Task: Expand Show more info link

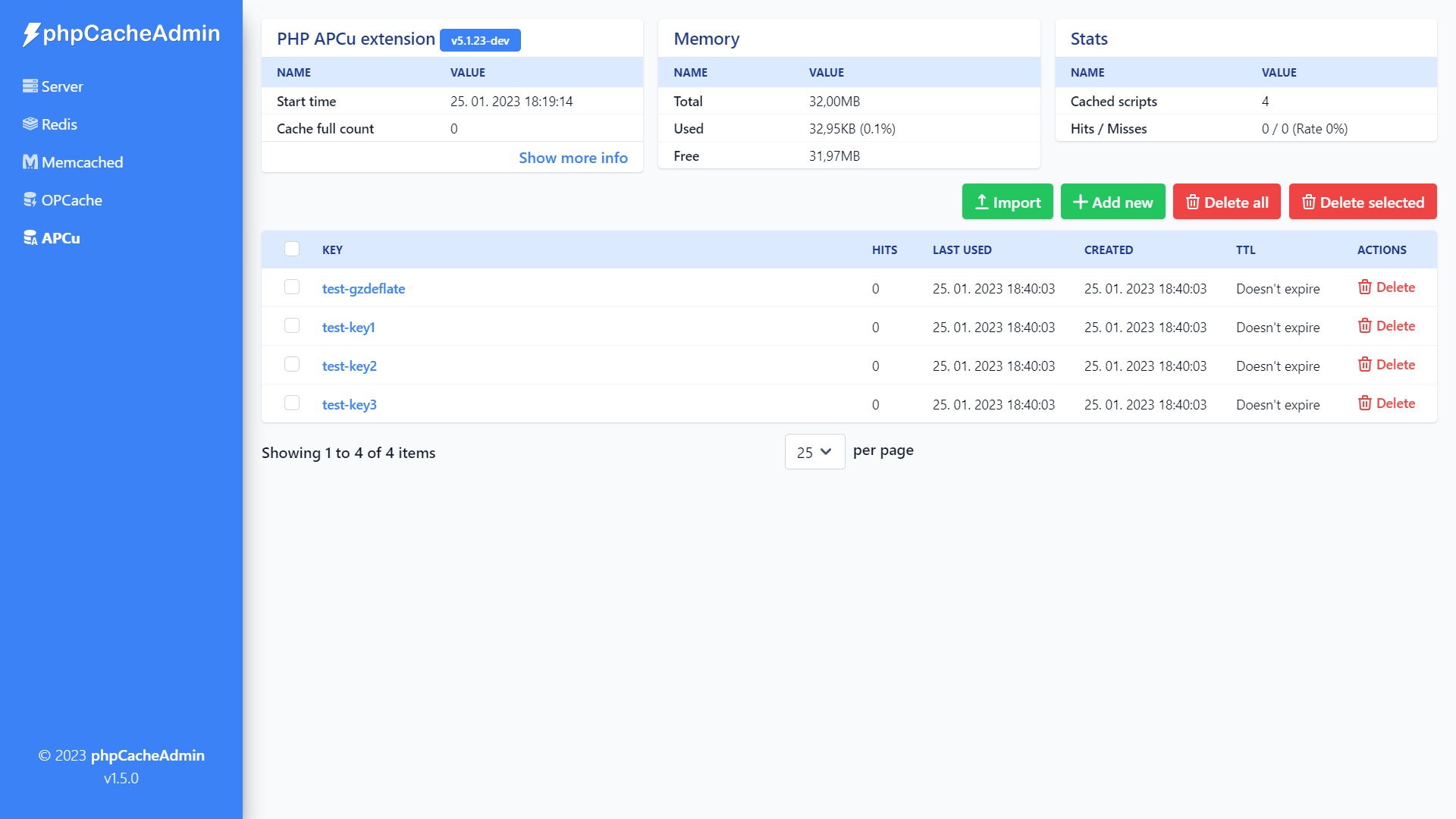Action: click(x=573, y=158)
